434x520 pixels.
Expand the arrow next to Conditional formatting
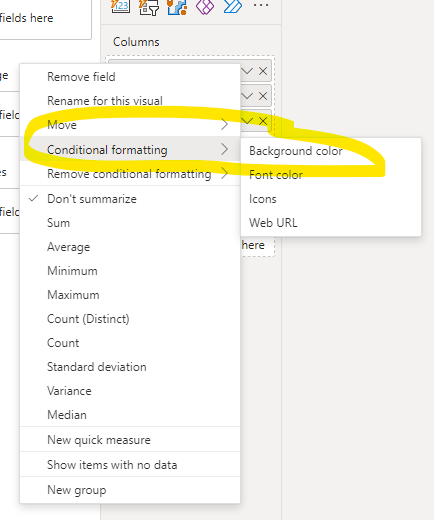[x=225, y=149]
